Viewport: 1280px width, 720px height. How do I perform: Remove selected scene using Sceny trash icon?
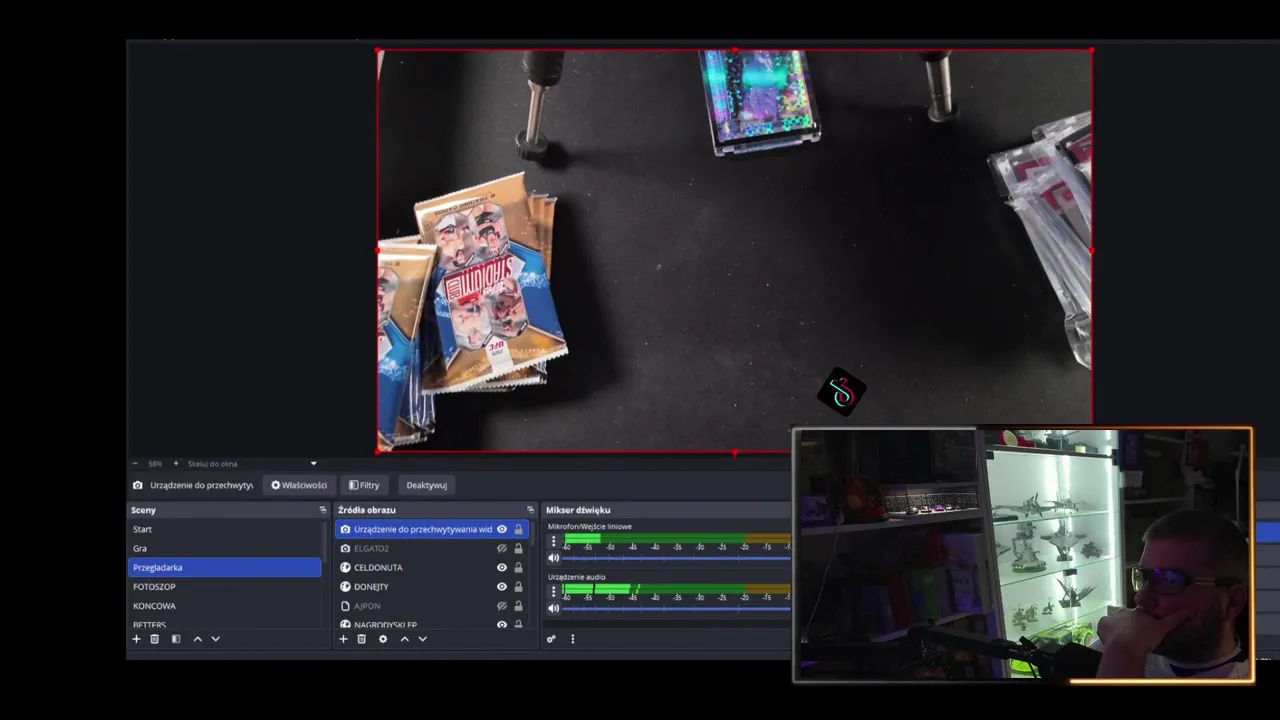154,639
